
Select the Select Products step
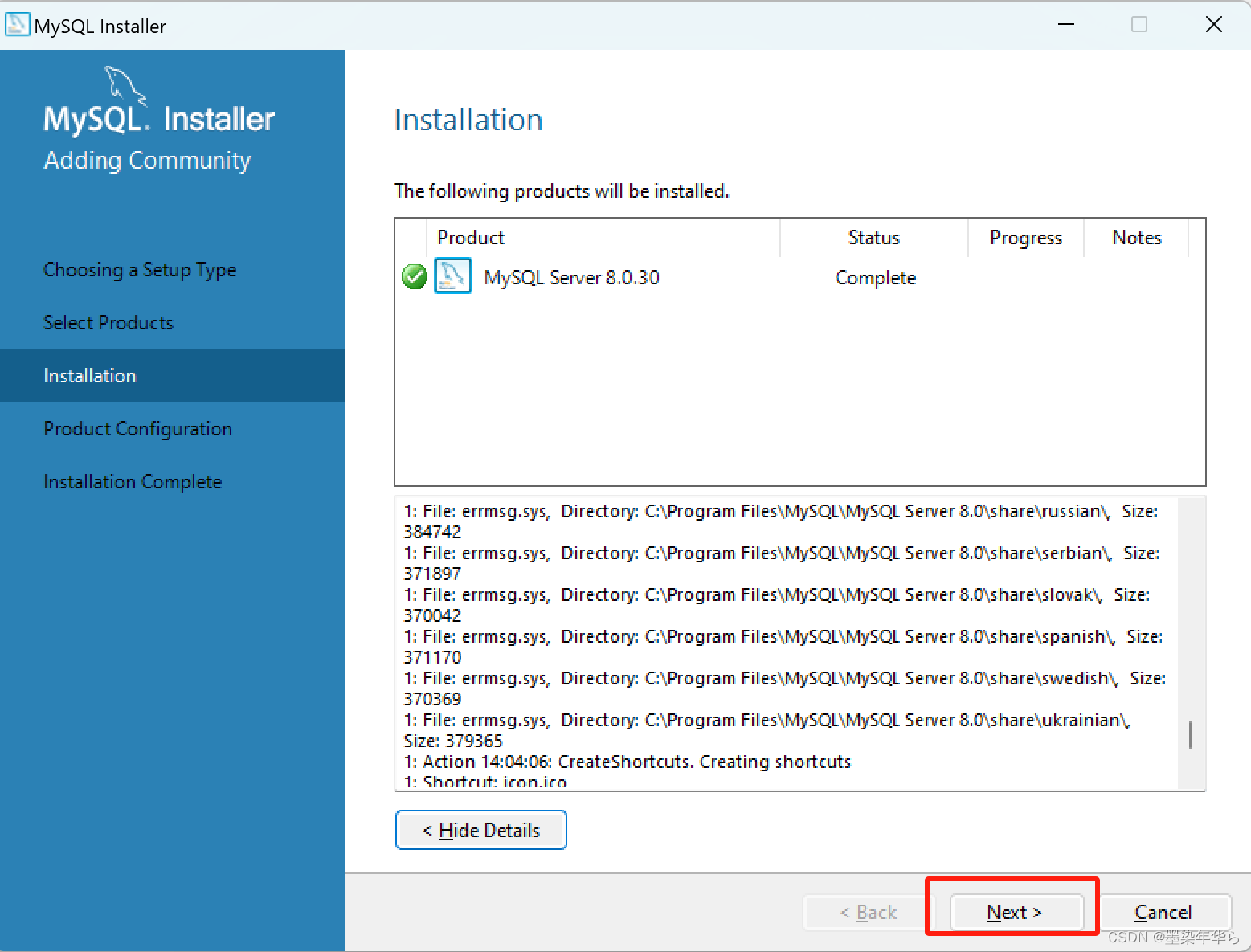coord(108,322)
